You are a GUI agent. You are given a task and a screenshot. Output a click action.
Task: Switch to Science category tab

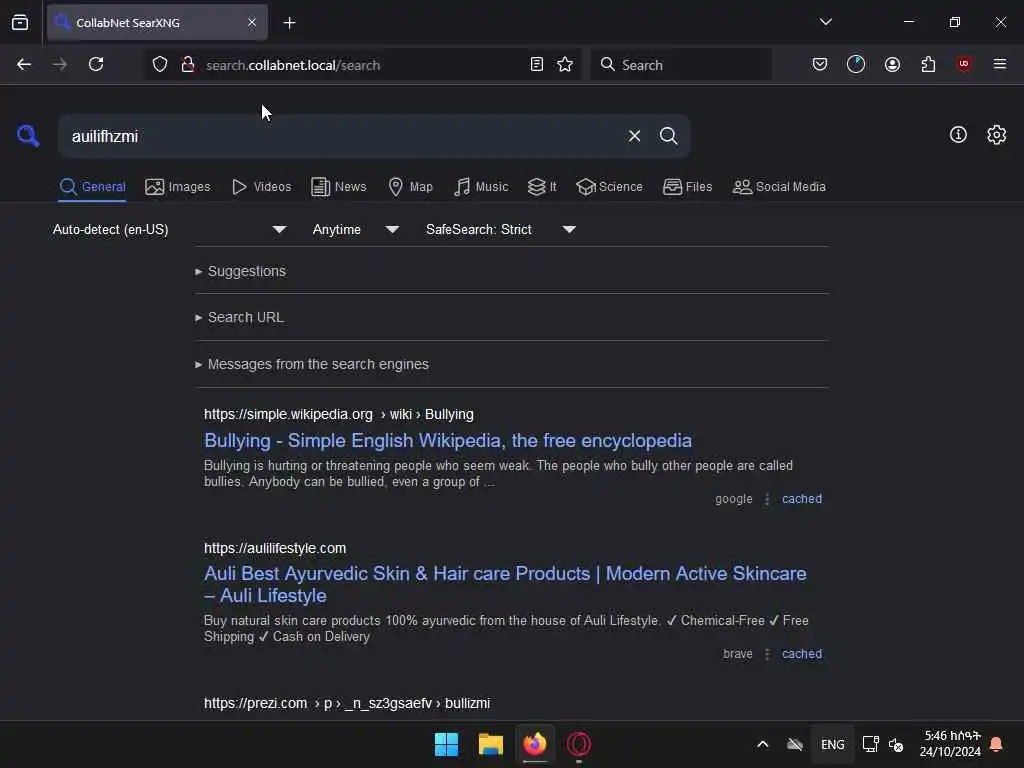tap(610, 187)
